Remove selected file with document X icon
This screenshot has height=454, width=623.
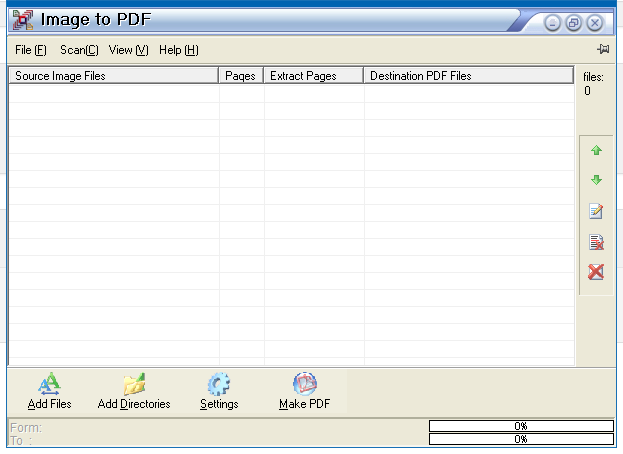click(x=596, y=242)
